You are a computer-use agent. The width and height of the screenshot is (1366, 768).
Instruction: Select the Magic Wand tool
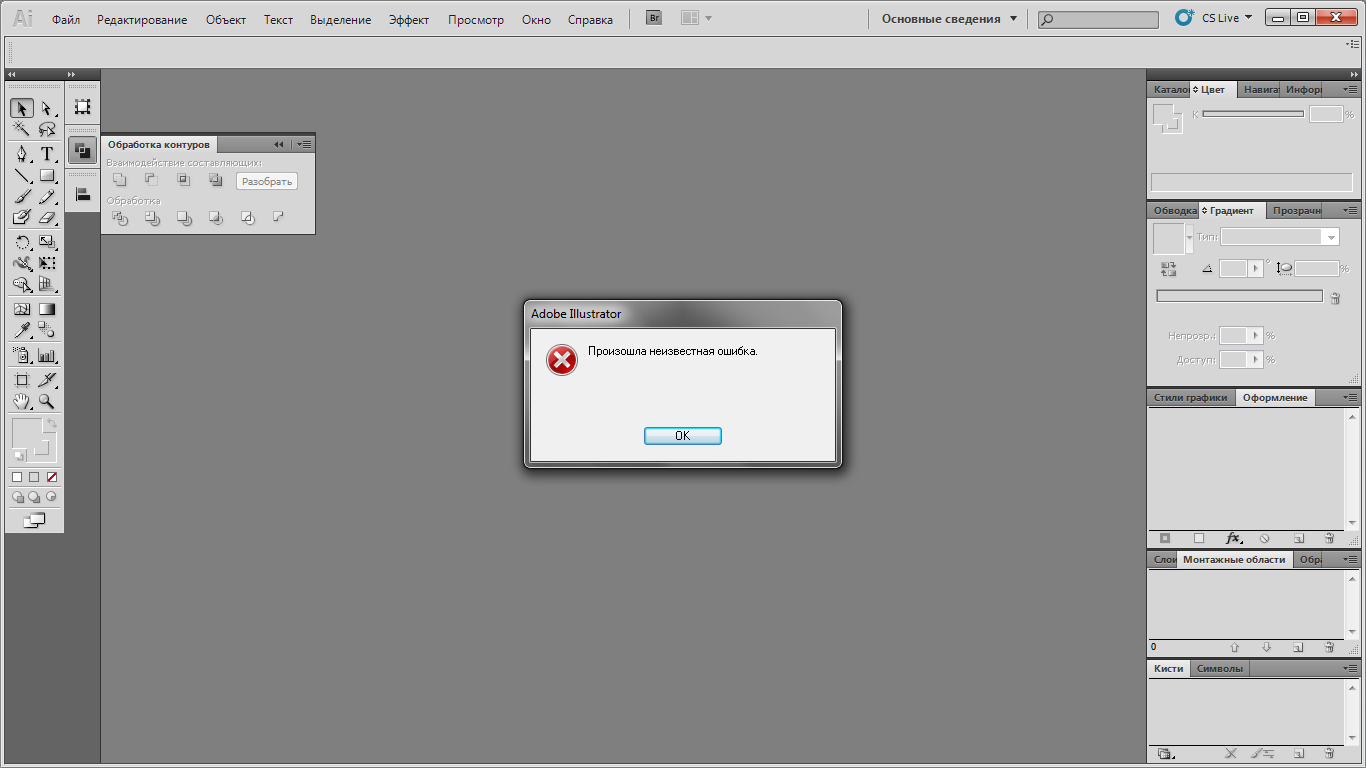[22, 129]
